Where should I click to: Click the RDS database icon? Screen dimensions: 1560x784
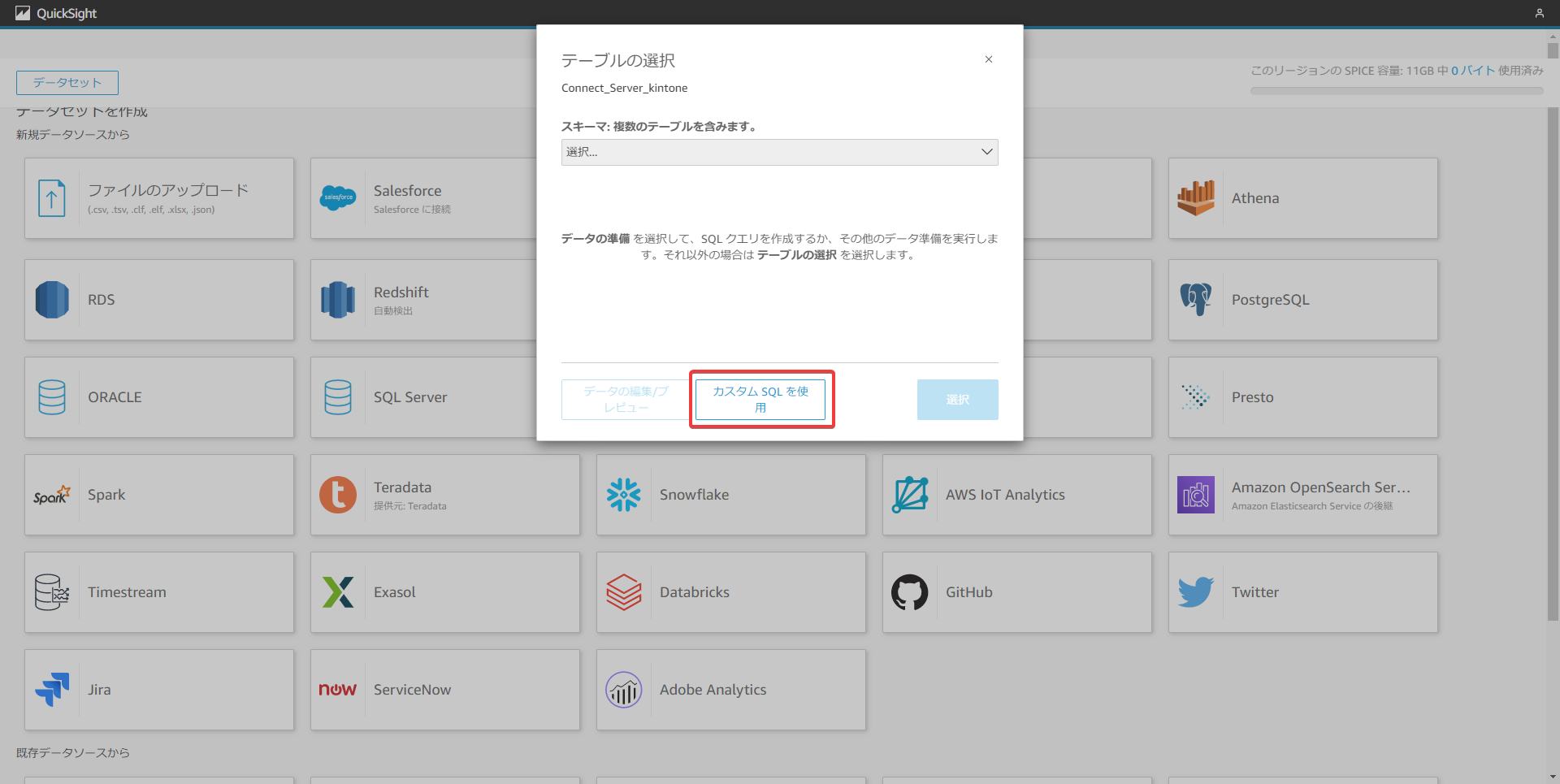point(52,300)
